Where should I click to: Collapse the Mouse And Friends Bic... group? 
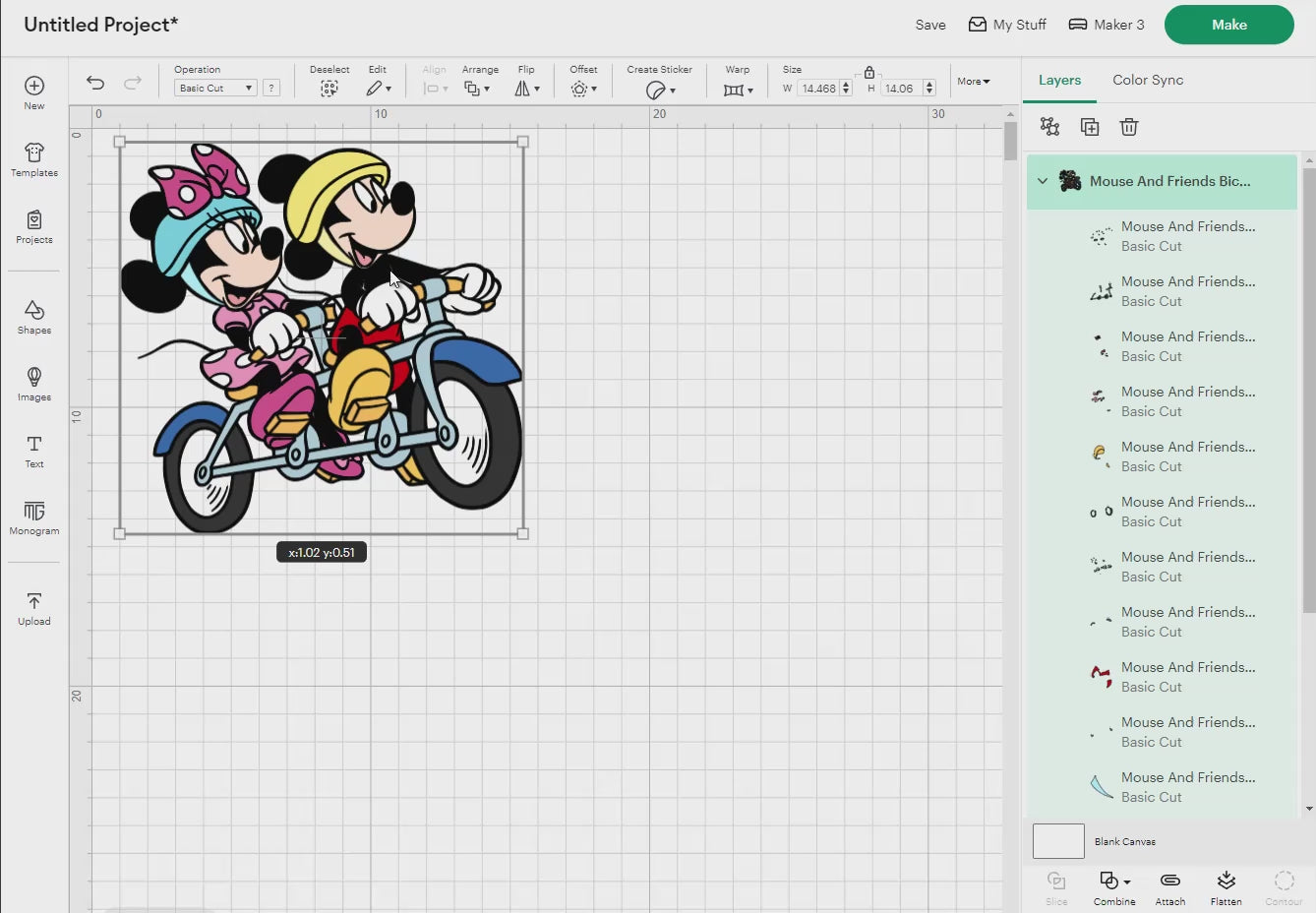(1043, 181)
